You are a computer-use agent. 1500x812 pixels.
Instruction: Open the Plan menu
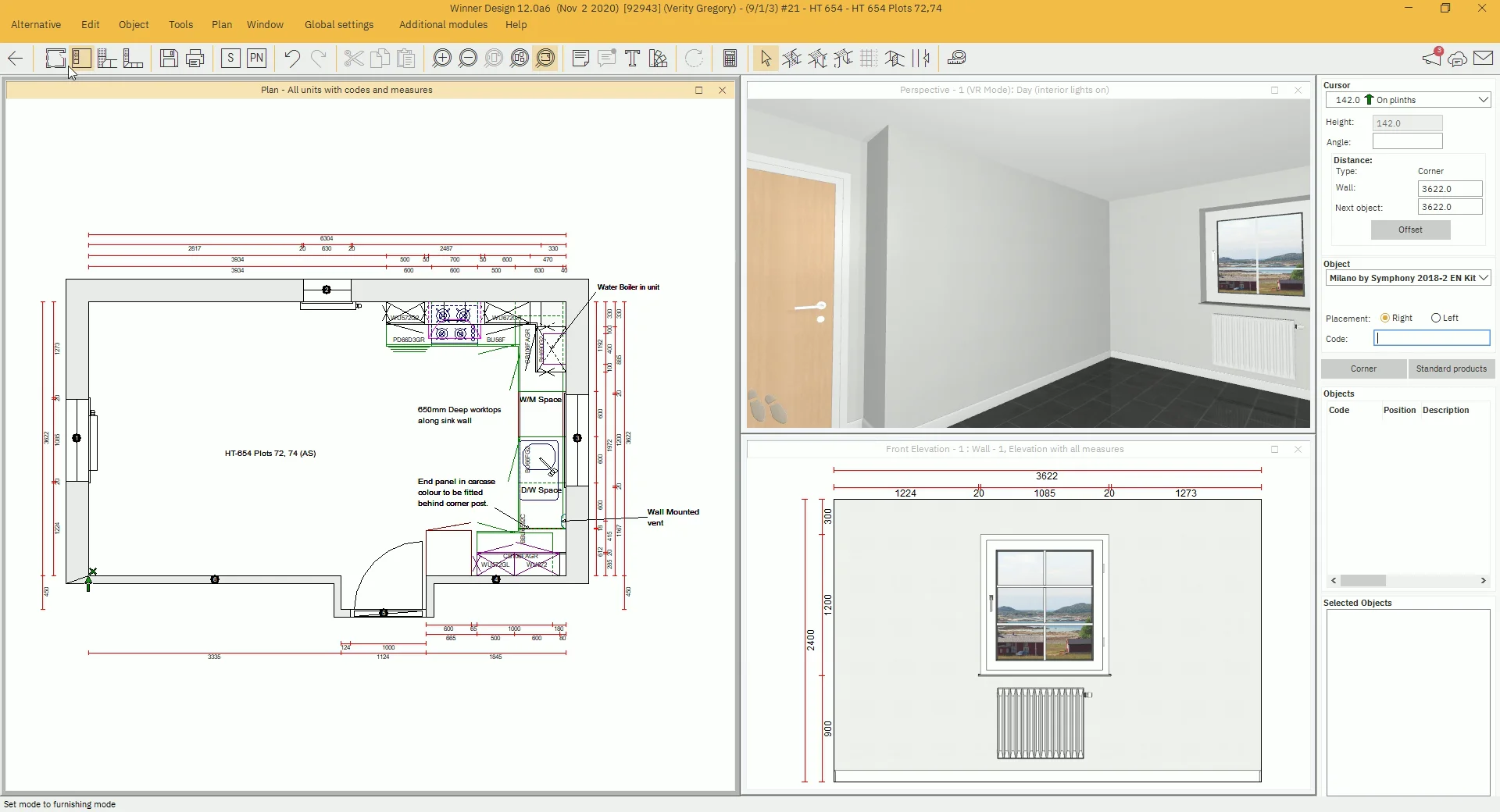[221, 24]
